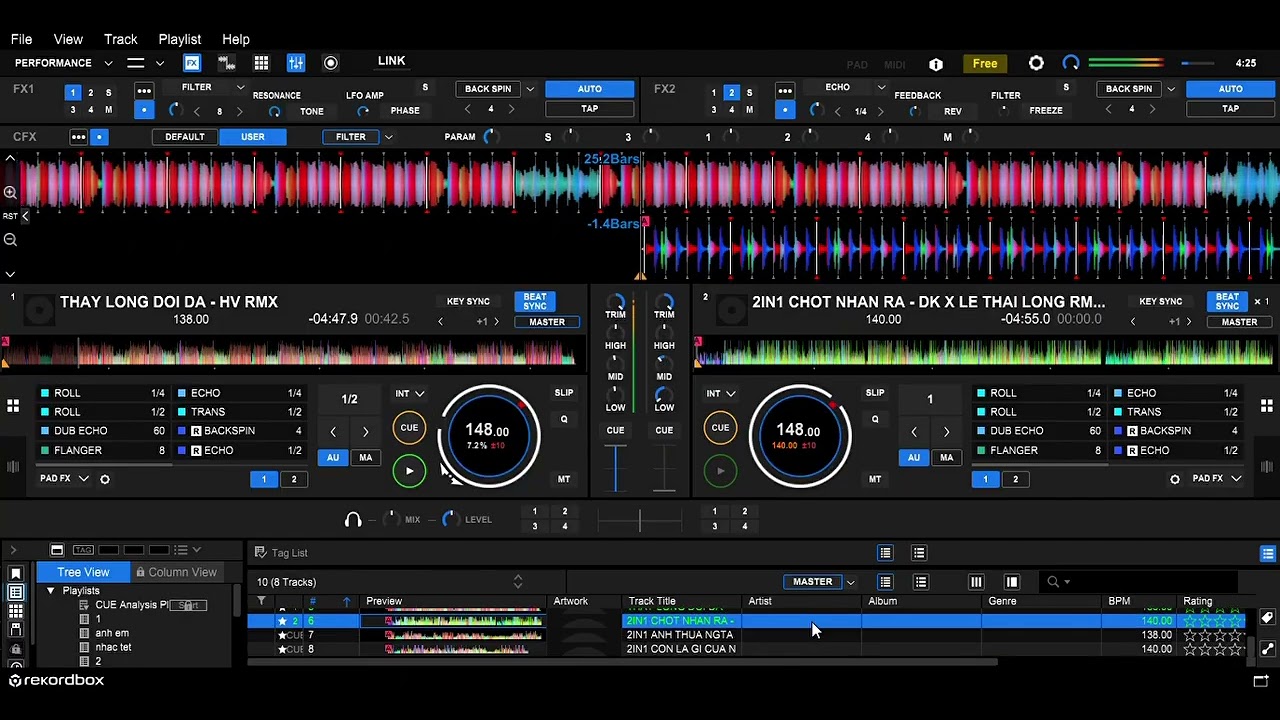Toggle the SLIP mode on deck 1
The height and width of the screenshot is (720, 1280).
564,393
